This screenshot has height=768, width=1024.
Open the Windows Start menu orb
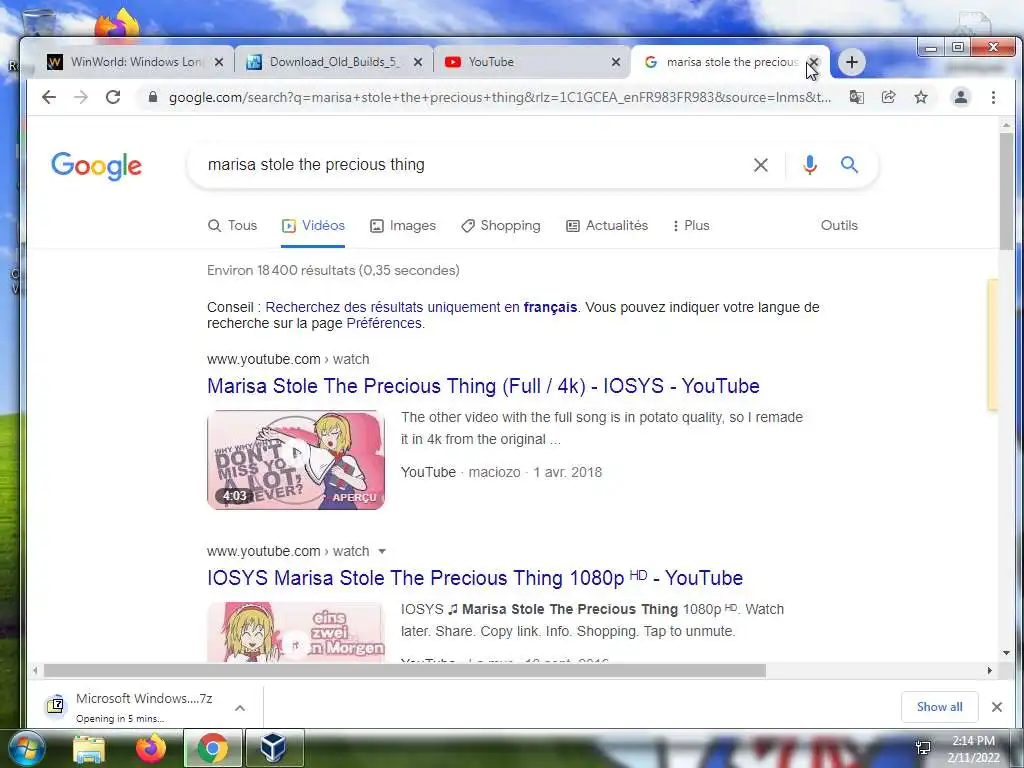pyautogui.click(x=26, y=748)
